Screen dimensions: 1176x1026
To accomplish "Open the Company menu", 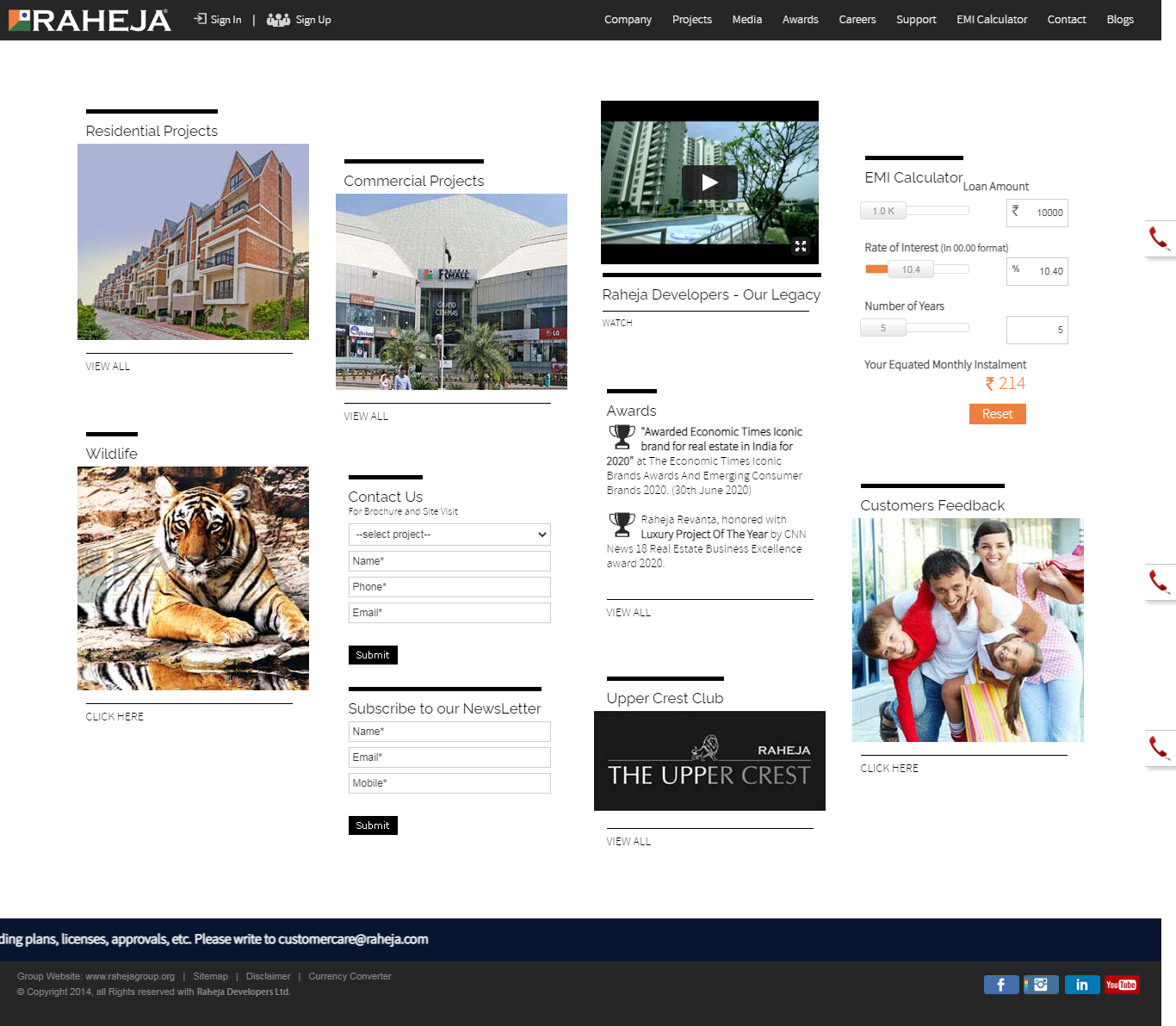I will click(628, 20).
